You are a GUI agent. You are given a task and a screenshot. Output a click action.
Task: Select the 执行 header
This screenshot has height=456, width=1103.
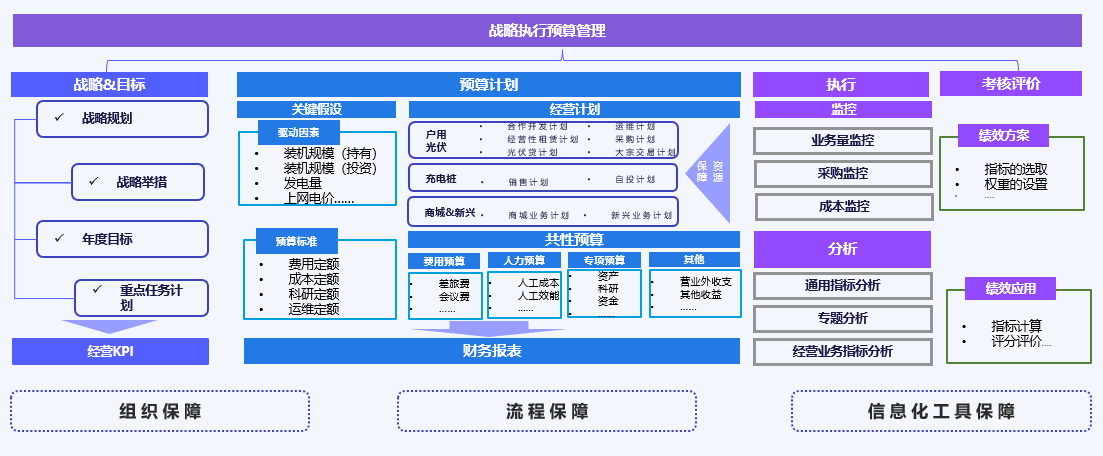tap(841, 84)
